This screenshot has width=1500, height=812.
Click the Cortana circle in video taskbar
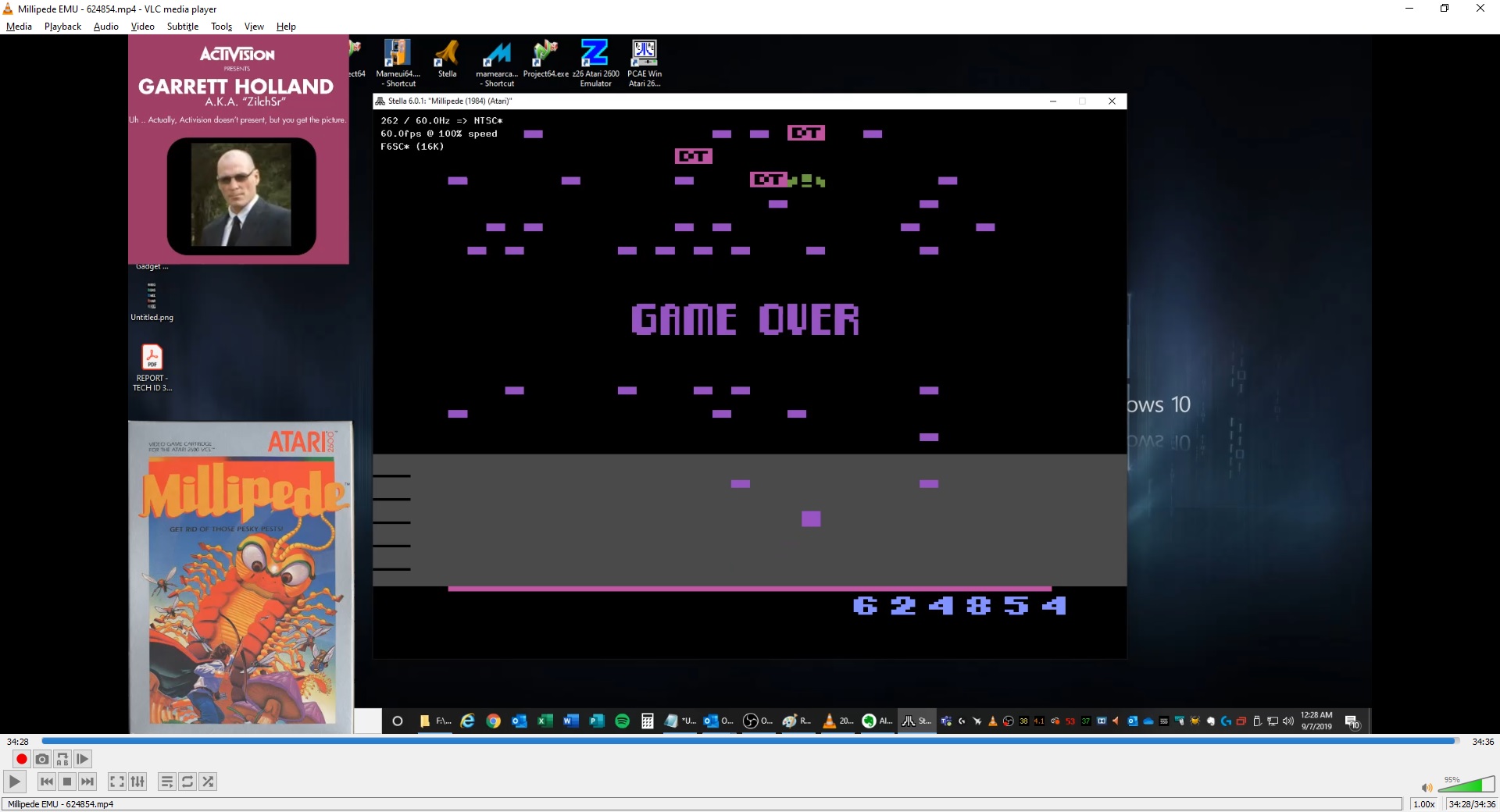[398, 721]
